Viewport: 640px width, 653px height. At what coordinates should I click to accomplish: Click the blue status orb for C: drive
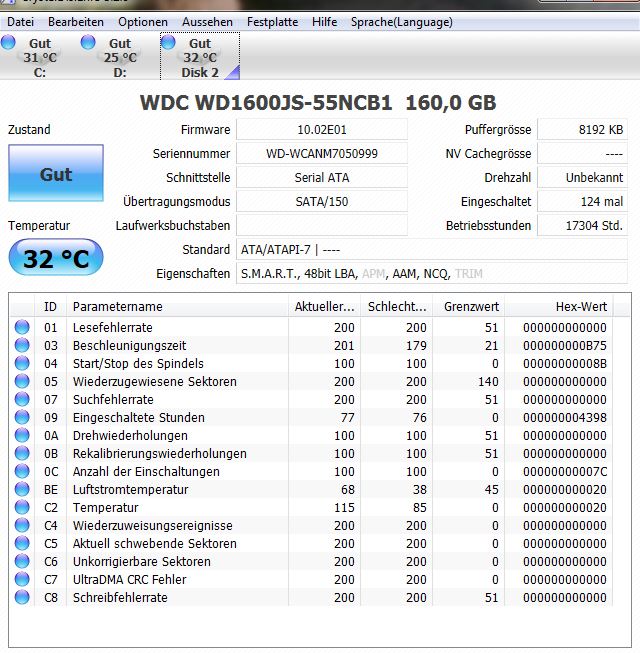point(8,42)
